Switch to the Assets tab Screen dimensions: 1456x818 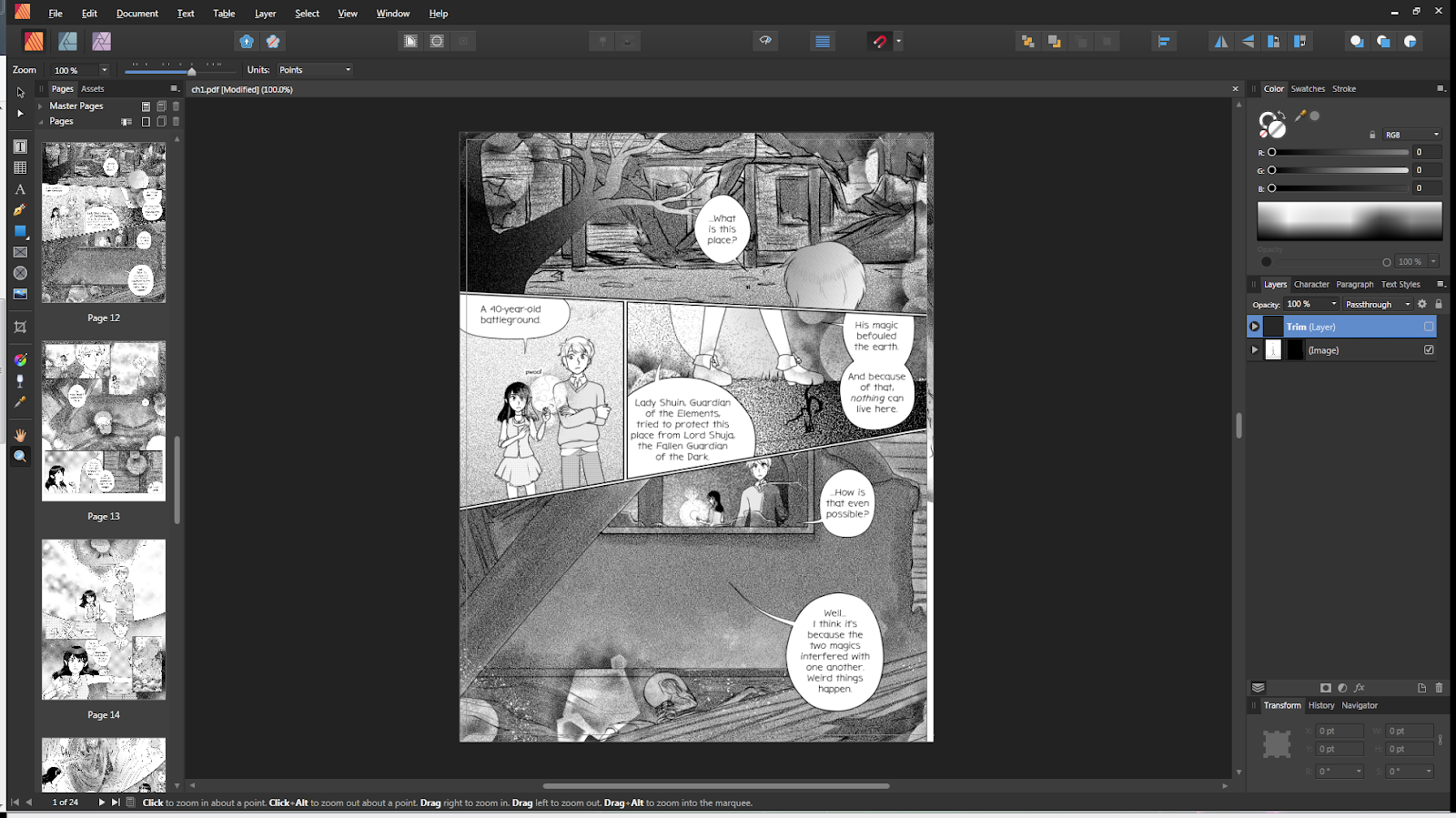point(93,89)
